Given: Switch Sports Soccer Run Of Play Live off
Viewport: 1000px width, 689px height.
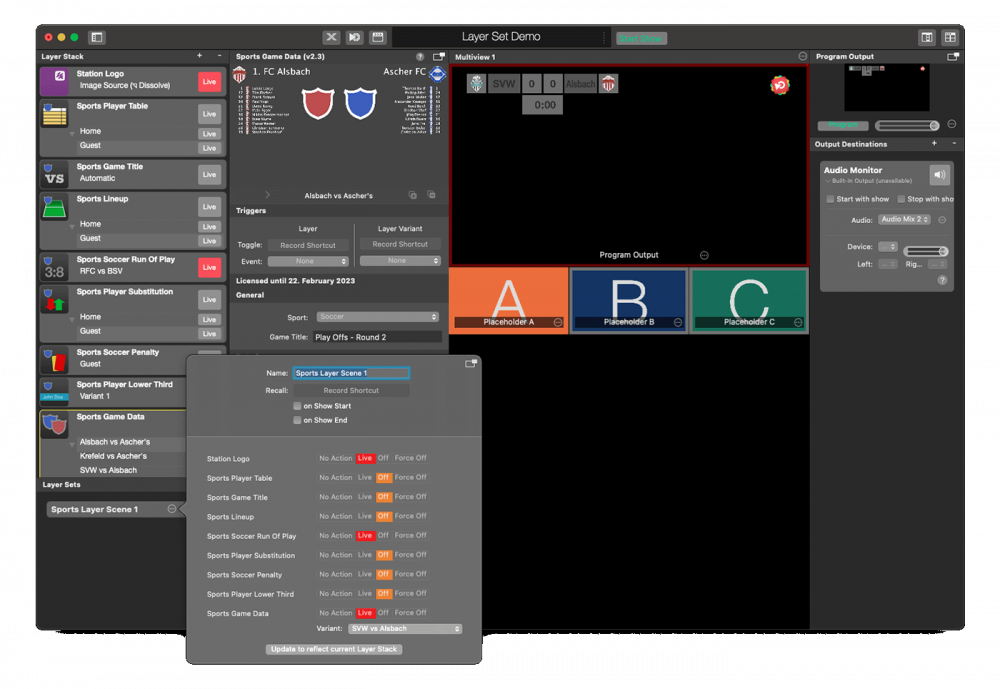Looking at the screenshot, I should [x=209, y=267].
